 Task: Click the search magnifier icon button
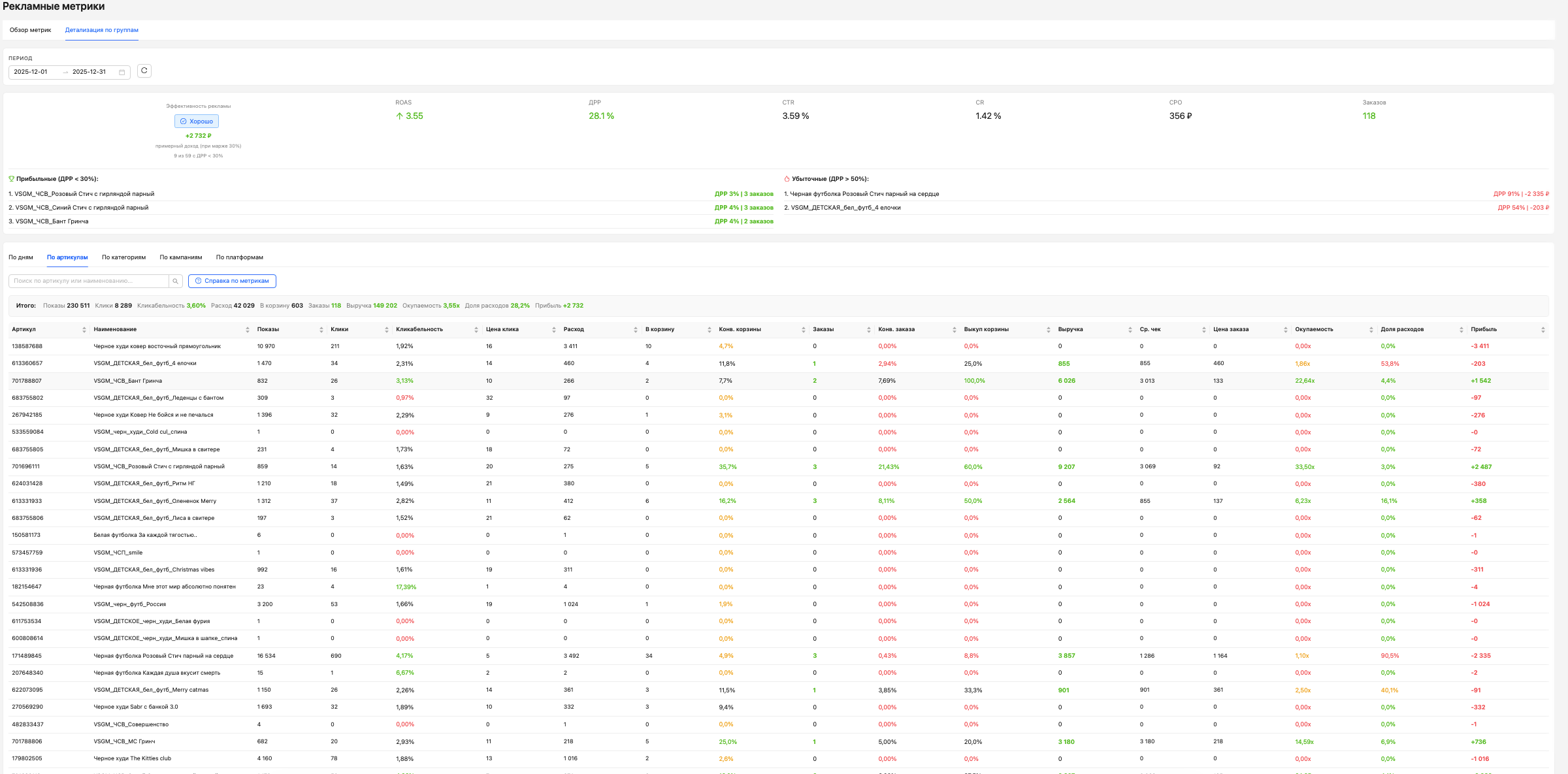[175, 281]
